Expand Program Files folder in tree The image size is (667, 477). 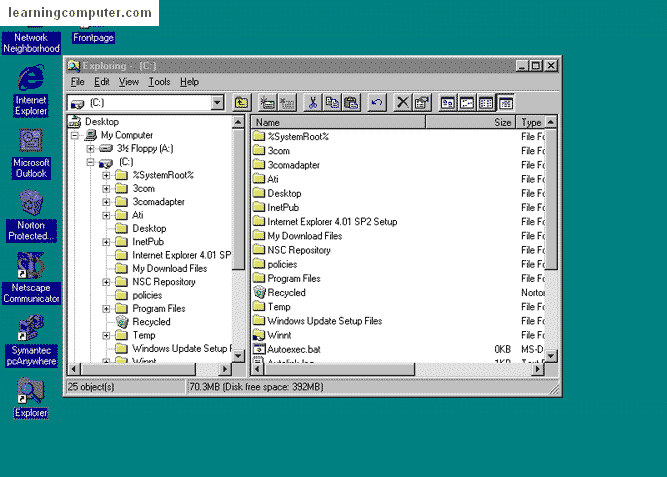tap(106, 309)
